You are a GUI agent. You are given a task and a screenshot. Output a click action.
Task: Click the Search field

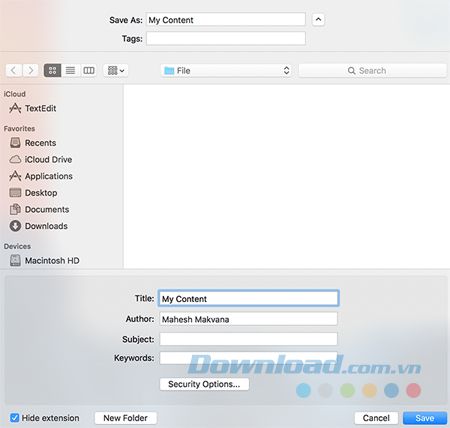click(372, 70)
